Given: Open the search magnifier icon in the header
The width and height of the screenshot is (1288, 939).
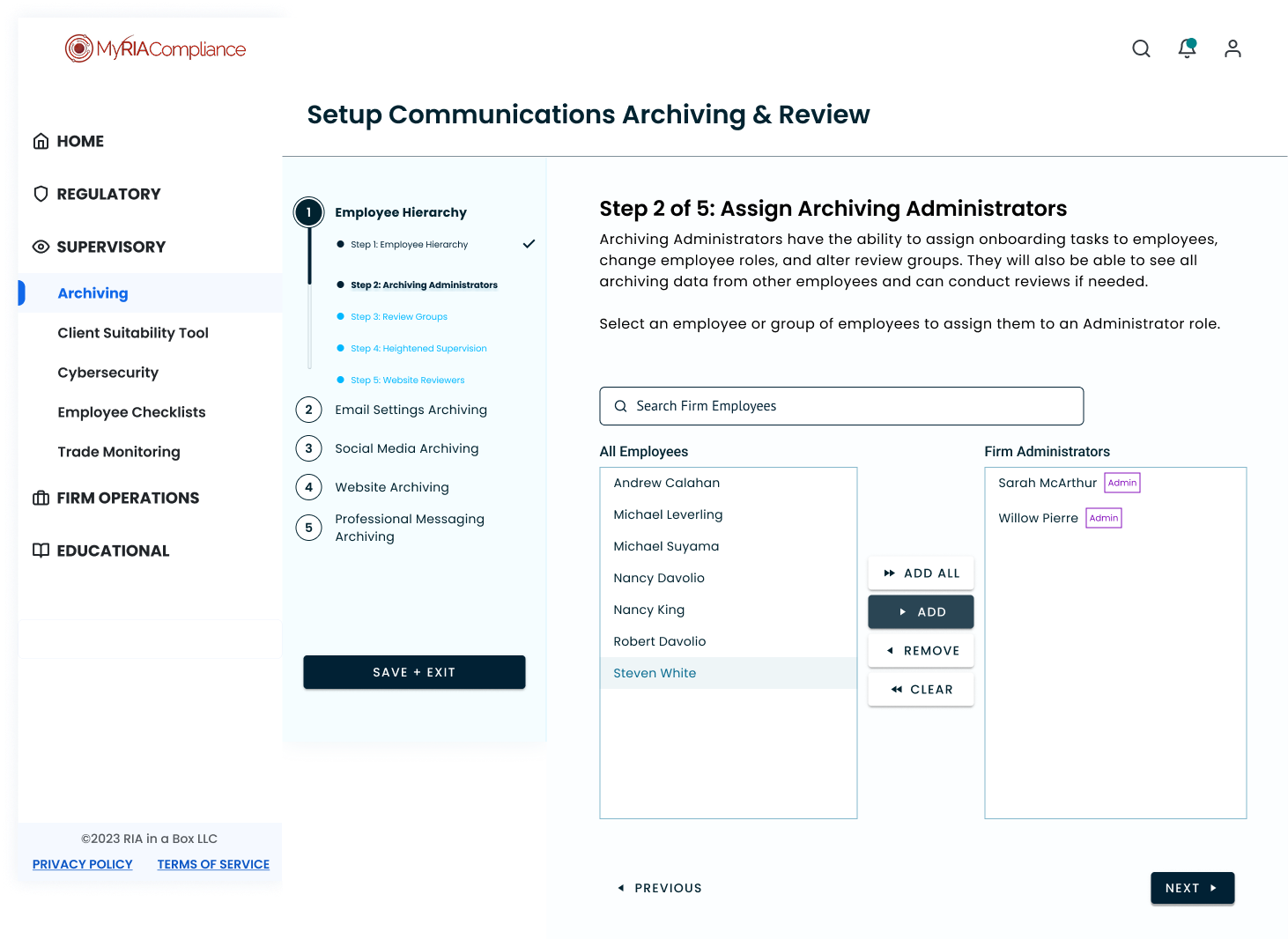Looking at the screenshot, I should coord(1141,48).
